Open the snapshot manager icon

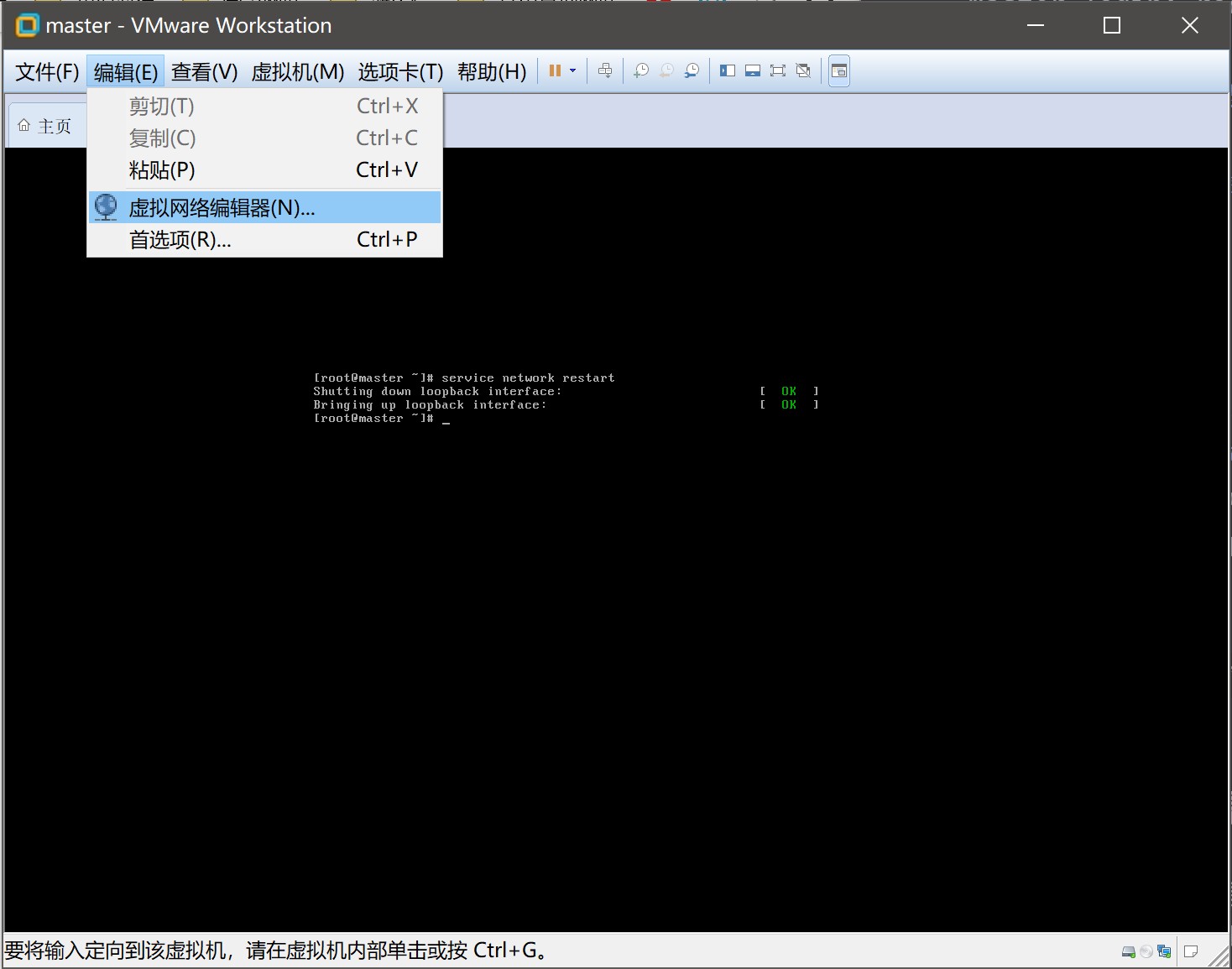tap(692, 71)
